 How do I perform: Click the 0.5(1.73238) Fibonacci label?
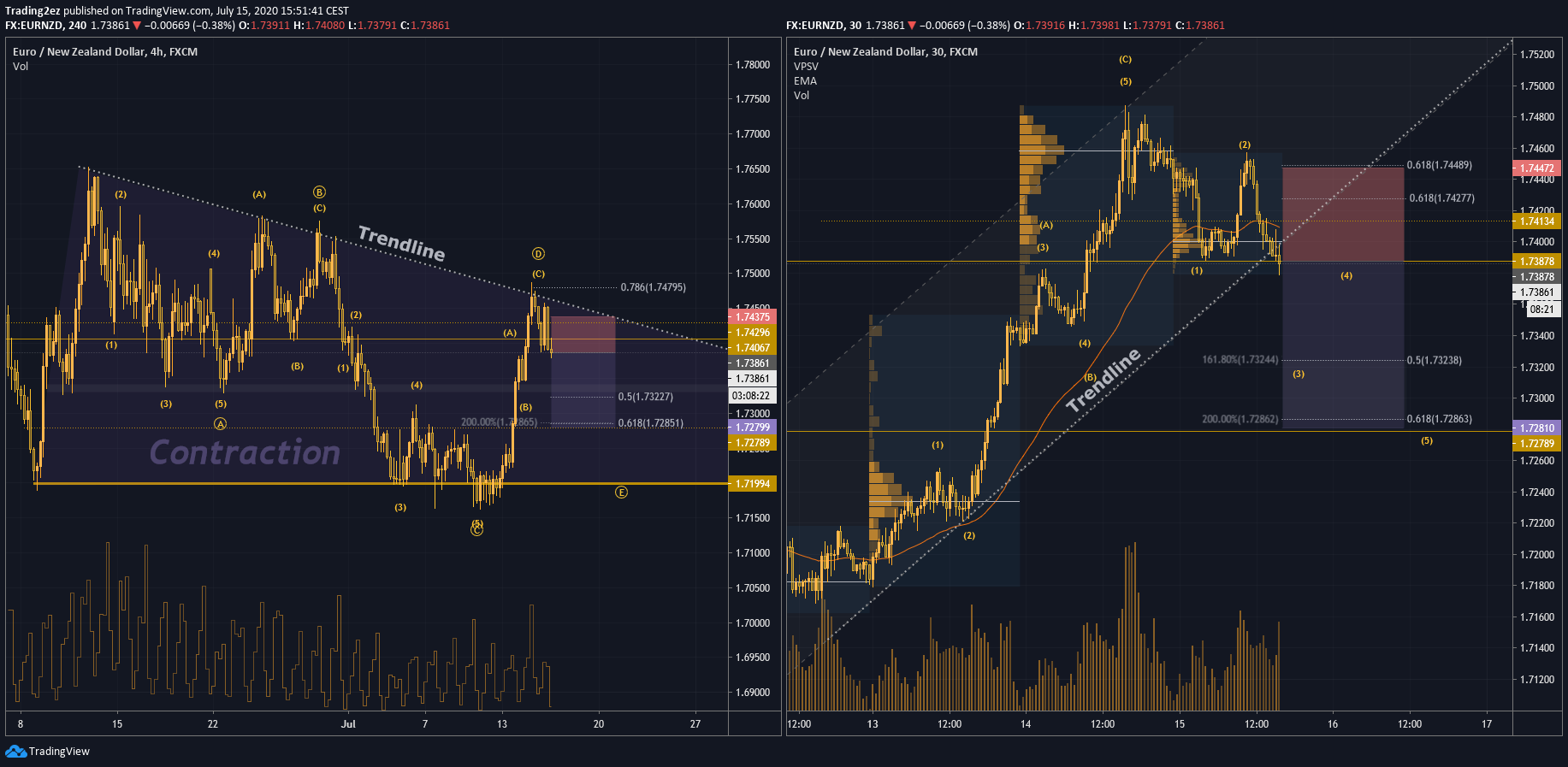pyautogui.click(x=1434, y=360)
